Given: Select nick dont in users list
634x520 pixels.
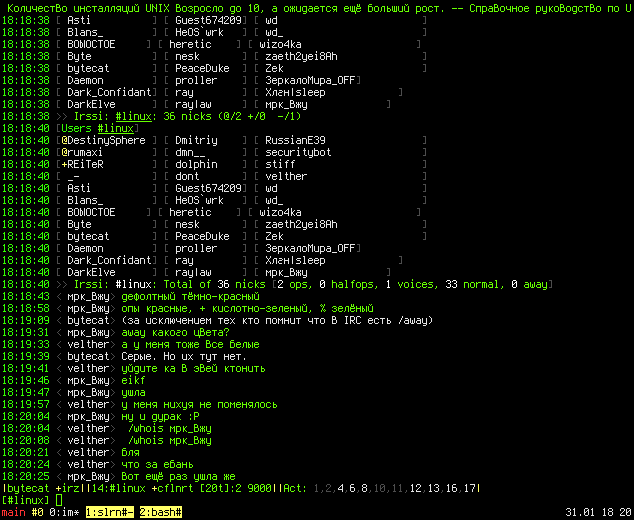Looking at the screenshot, I should point(187,176).
